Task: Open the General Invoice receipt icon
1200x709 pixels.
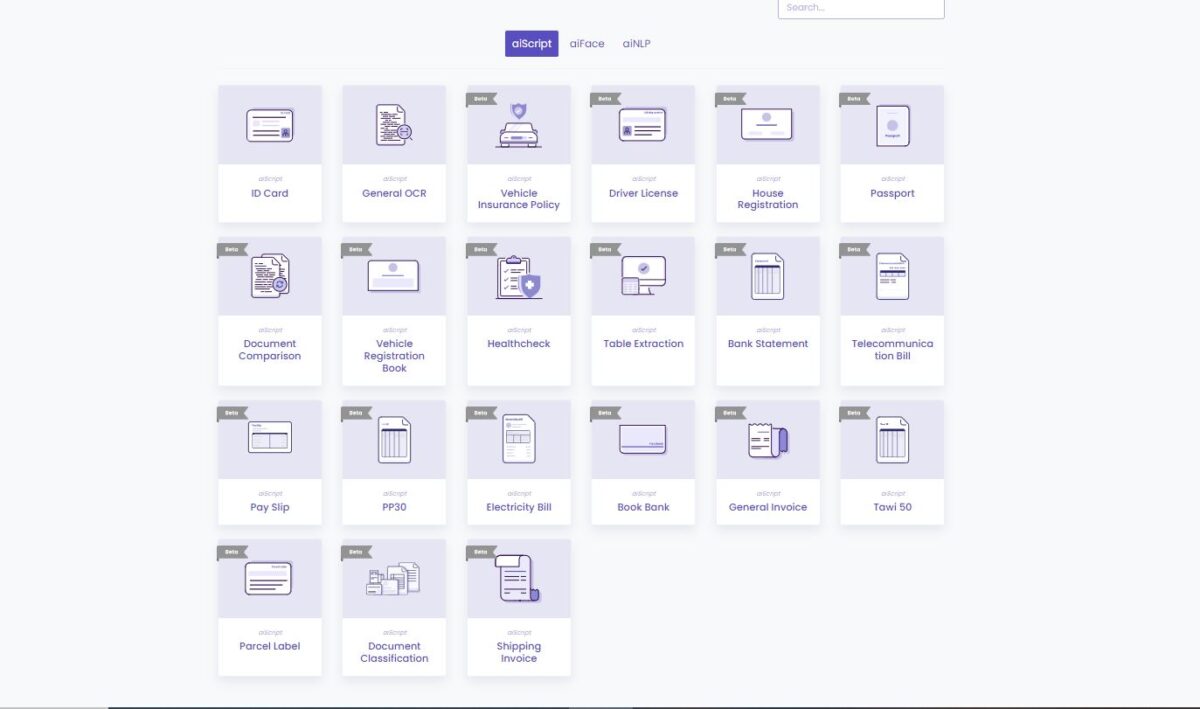Action: pos(767,437)
